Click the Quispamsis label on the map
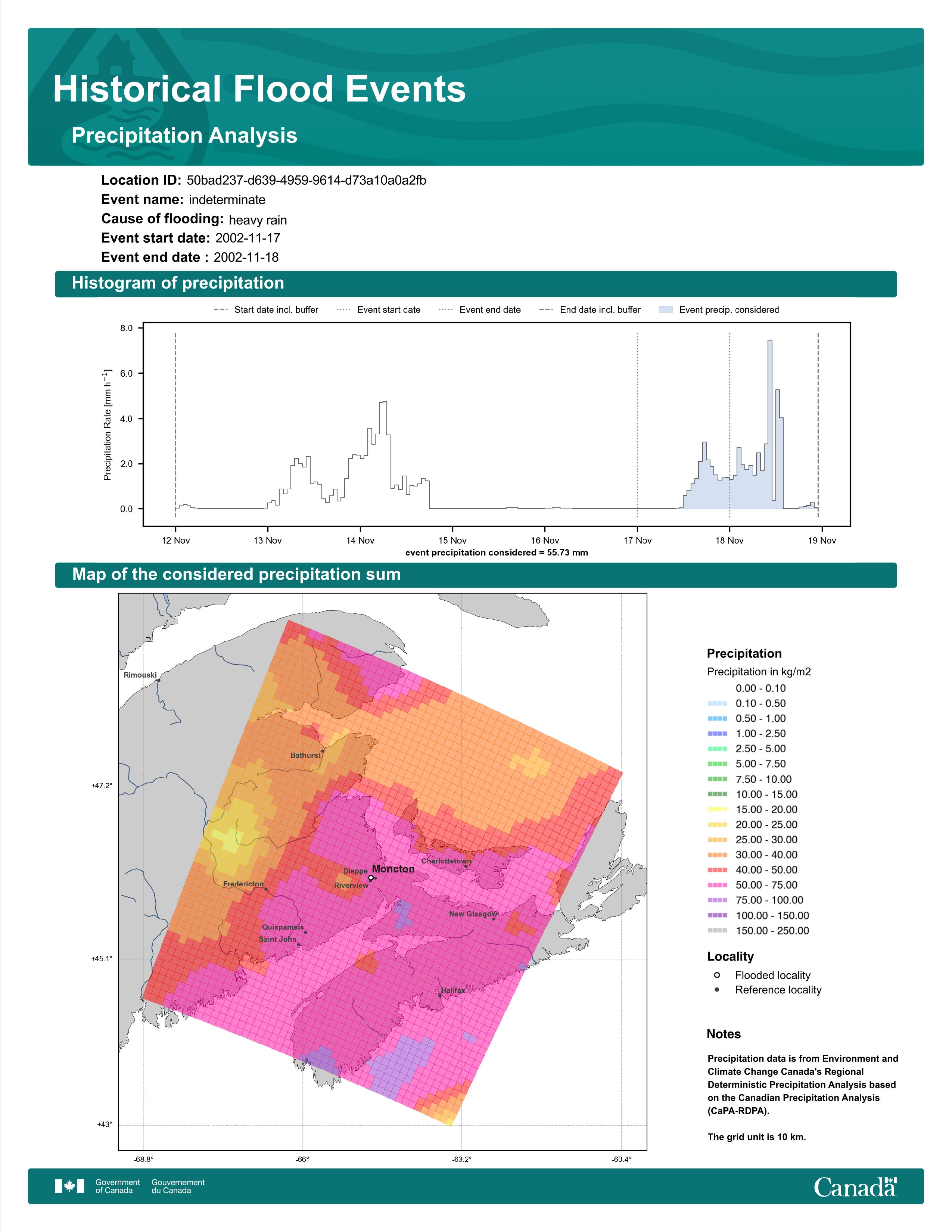The height and width of the screenshot is (1232, 952). [x=283, y=927]
